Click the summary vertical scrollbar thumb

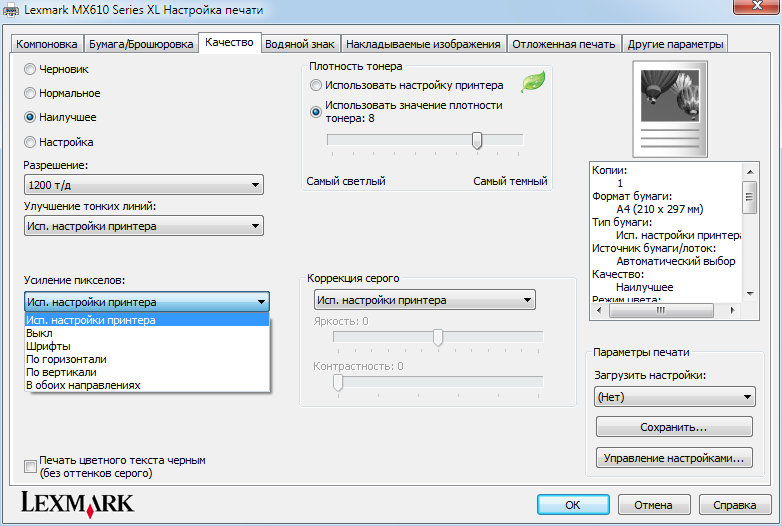point(750,197)
